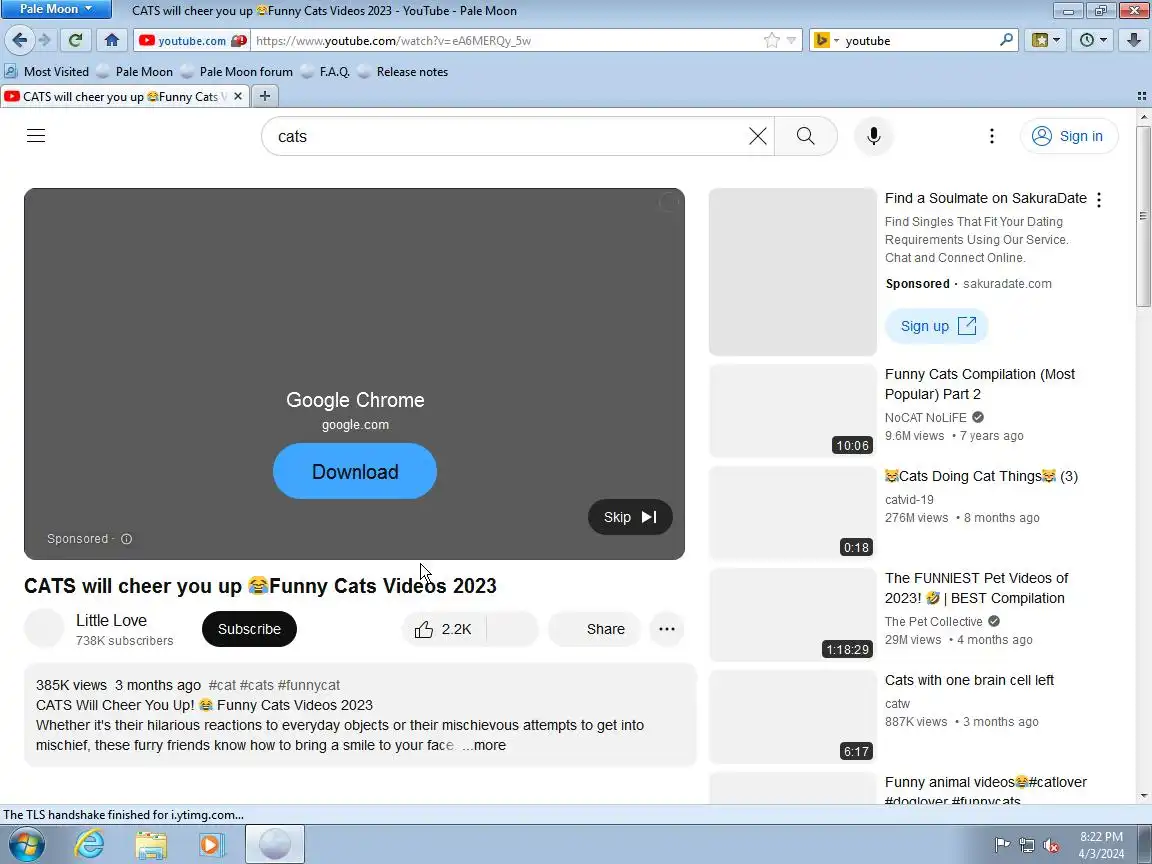Open the search engine selector dropdown

(x=827, y=40)
